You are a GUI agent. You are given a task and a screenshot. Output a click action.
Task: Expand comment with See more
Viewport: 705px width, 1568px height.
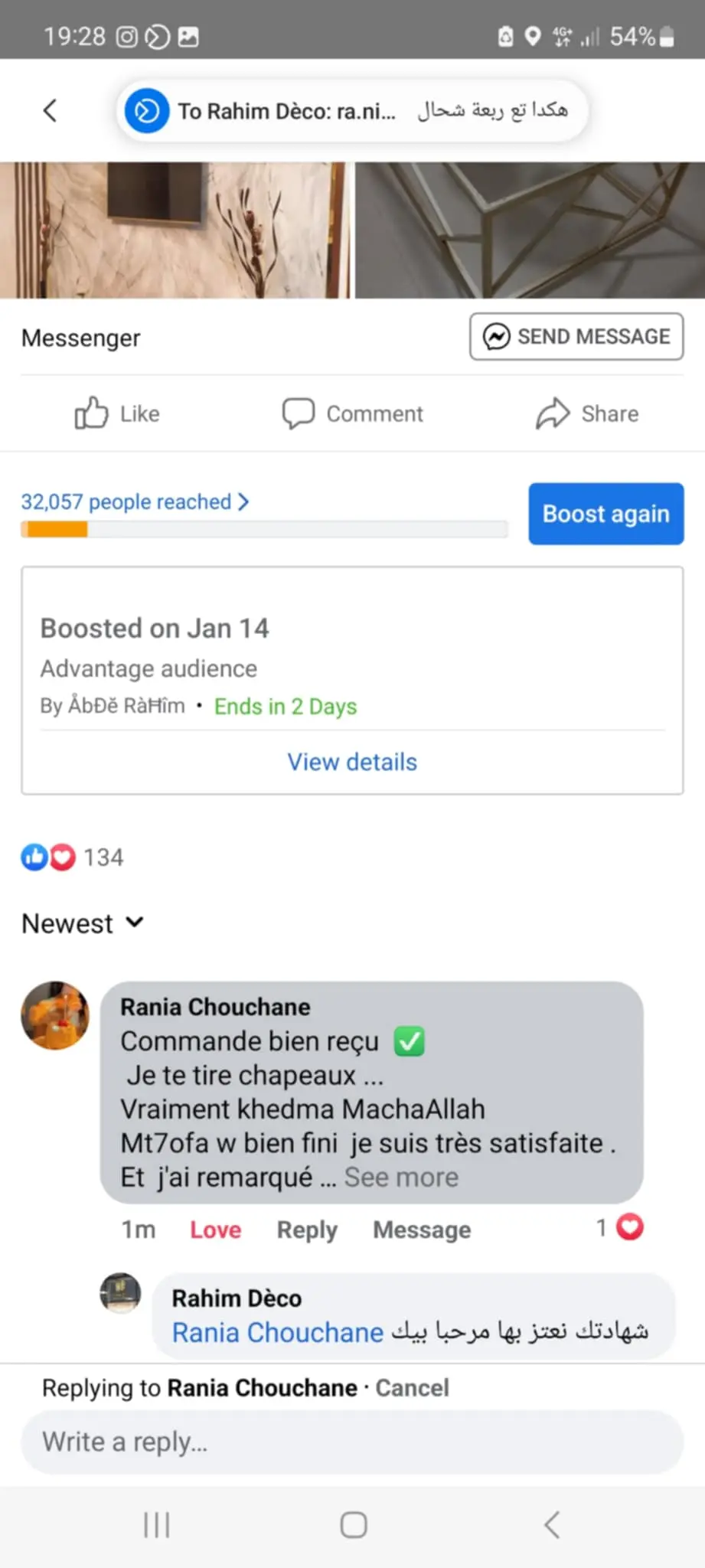[x=401, y=1178]
